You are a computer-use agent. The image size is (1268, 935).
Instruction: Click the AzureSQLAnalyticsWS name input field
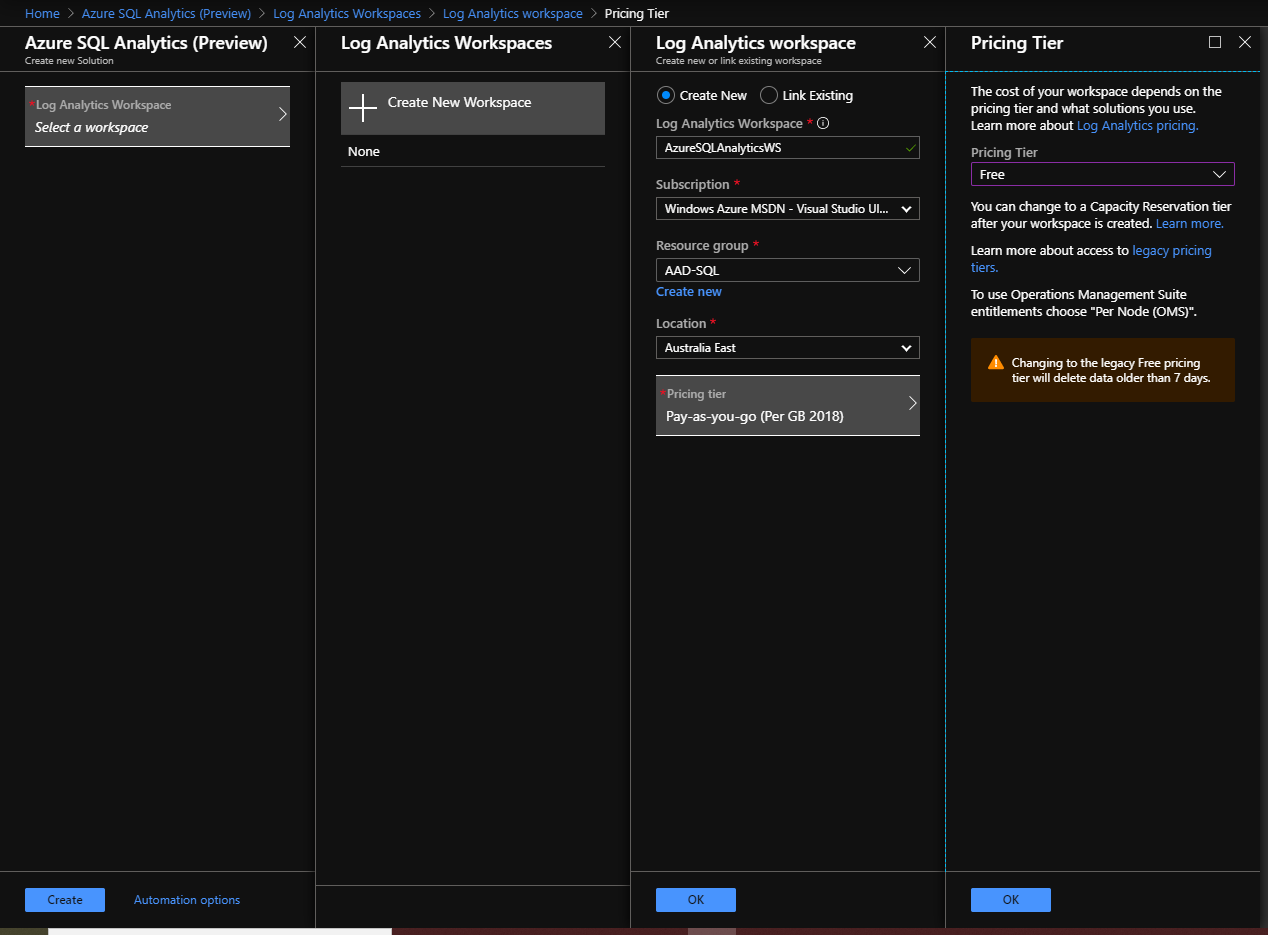(788, 148)
